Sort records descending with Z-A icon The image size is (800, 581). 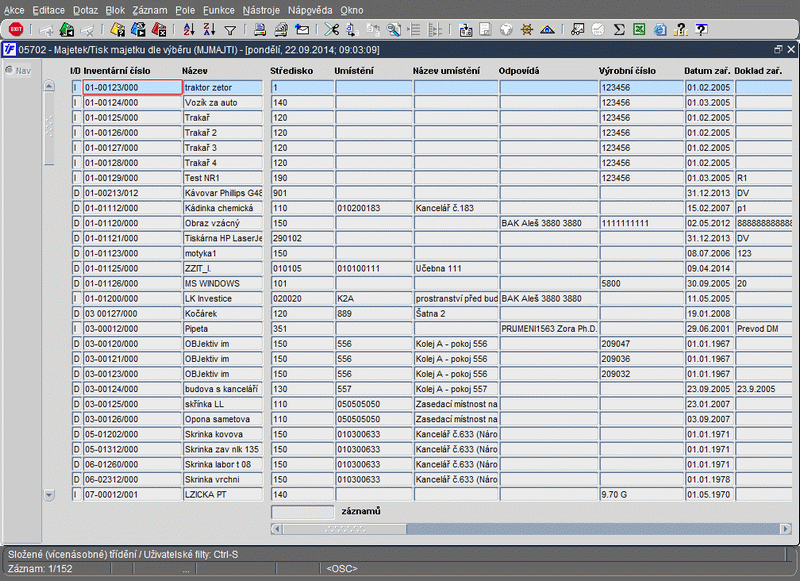coord(210,30)
